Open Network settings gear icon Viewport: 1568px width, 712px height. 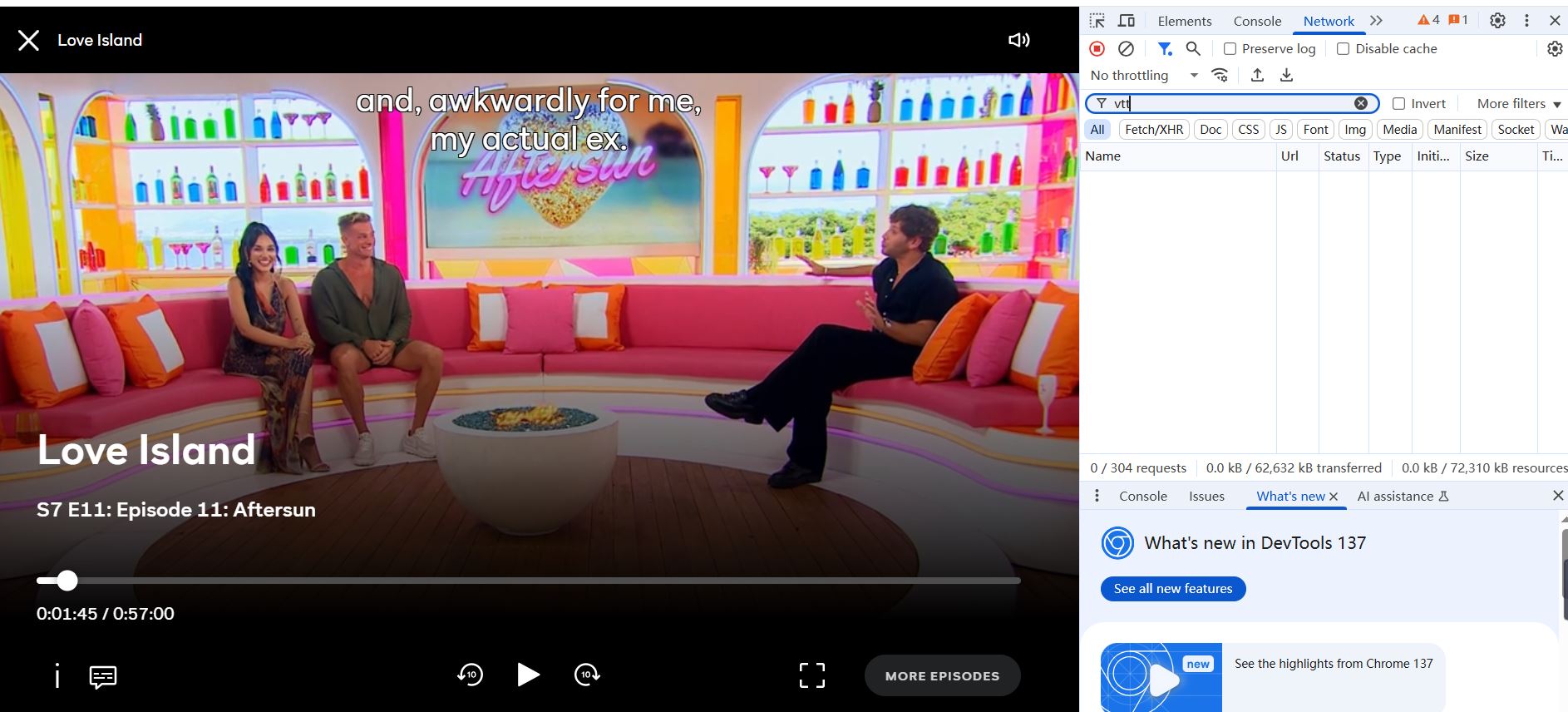pyautogui.click(x=1555, y=49)
